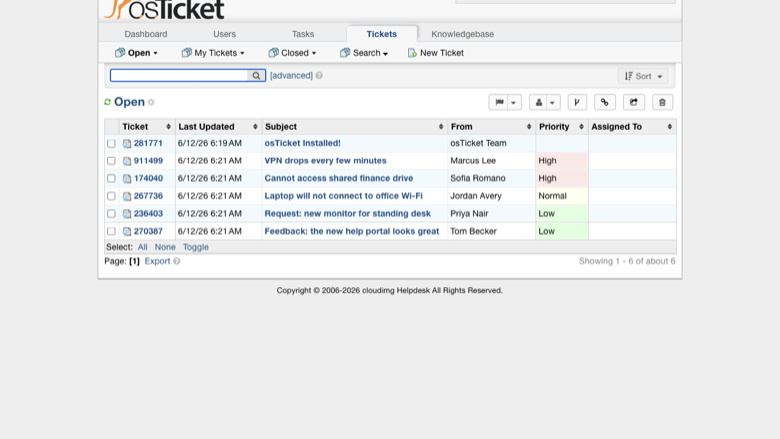Screen dimensions: 780x439
Task: Click New Ticket
Action: [436, 53]
